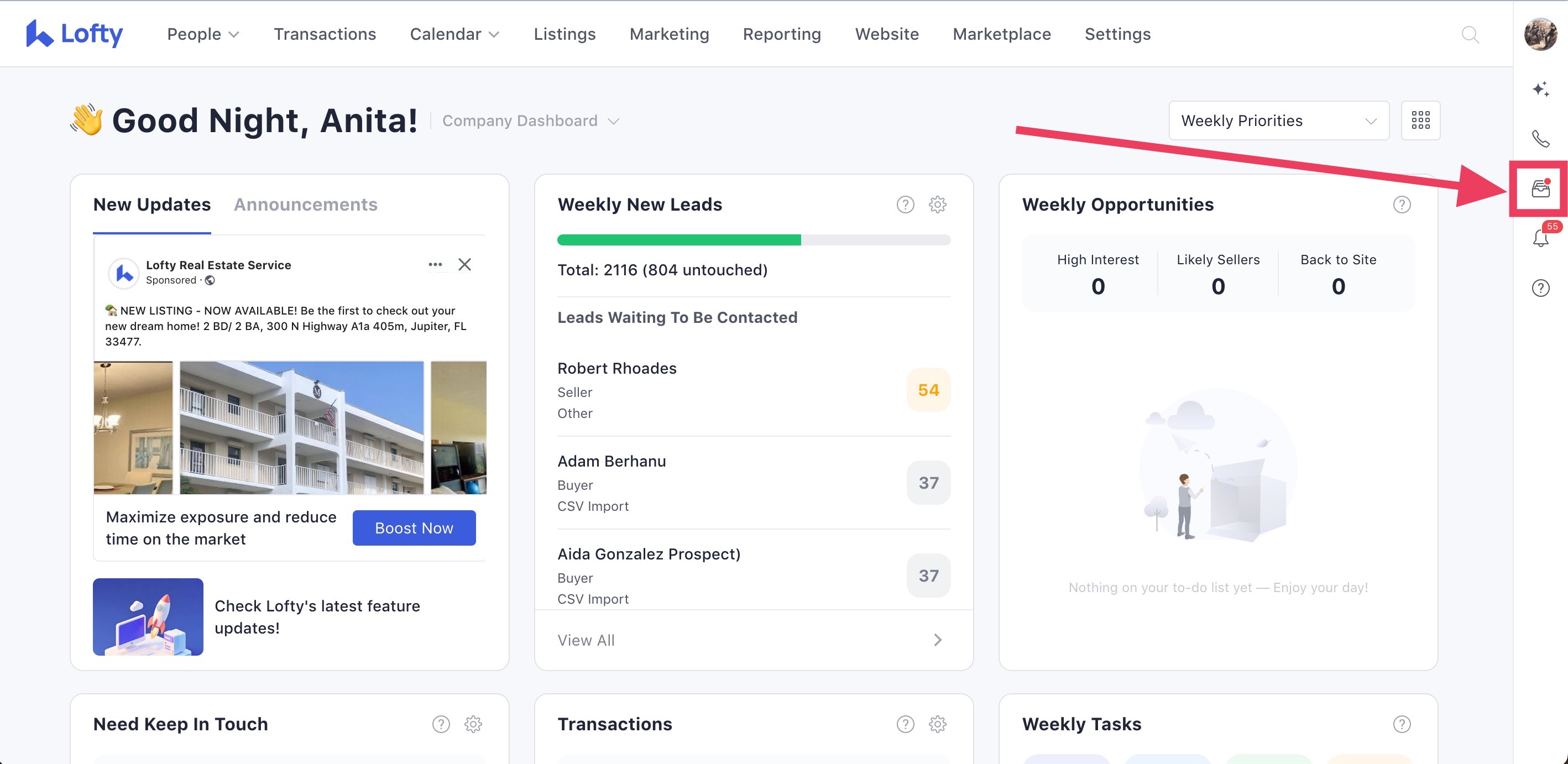Click the Weekly Opportunities help icon
Screen dimensions: 1568x764
(x=1401, y=205)
